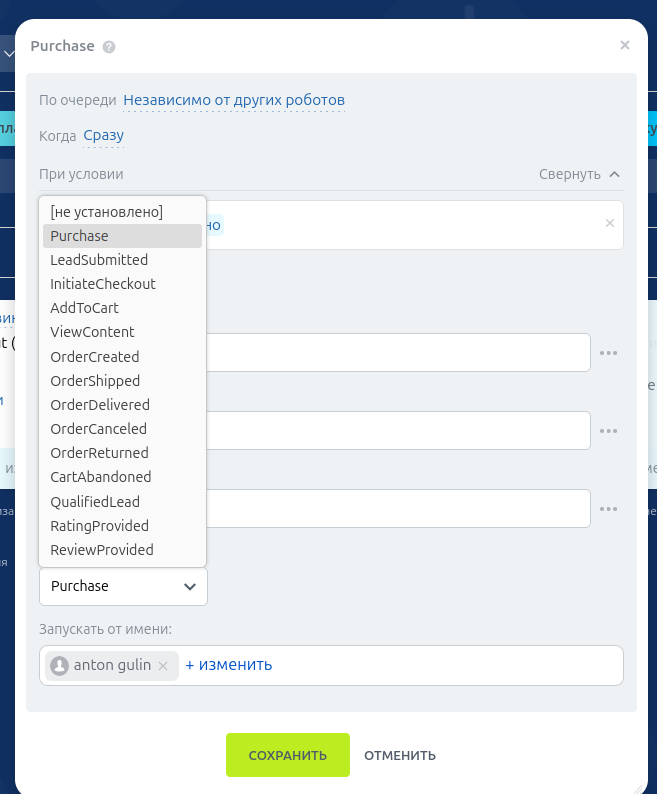The image size is (657, 794).
Task: Open the three-dots menu for third field
Action: [609, 509]
